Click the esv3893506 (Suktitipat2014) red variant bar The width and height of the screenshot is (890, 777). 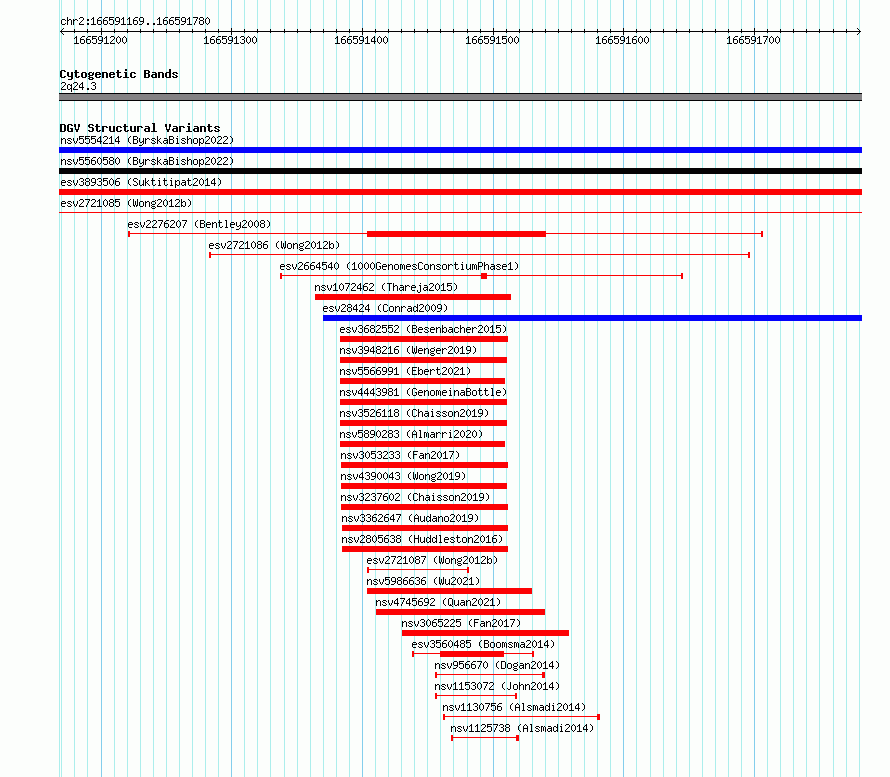[460, 192]
